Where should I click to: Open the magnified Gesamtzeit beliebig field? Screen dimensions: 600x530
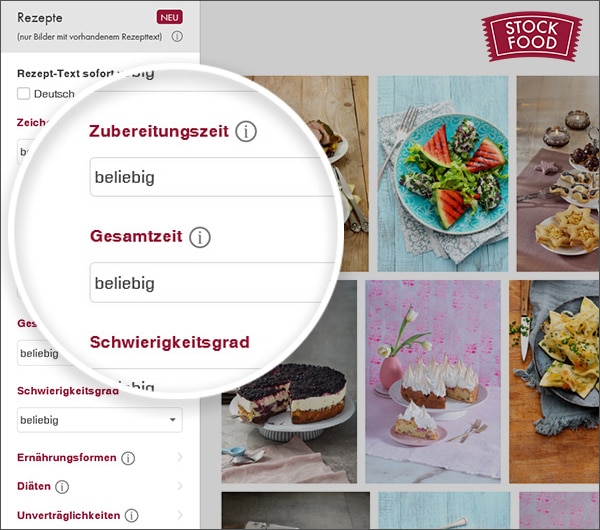pos(212,283)
